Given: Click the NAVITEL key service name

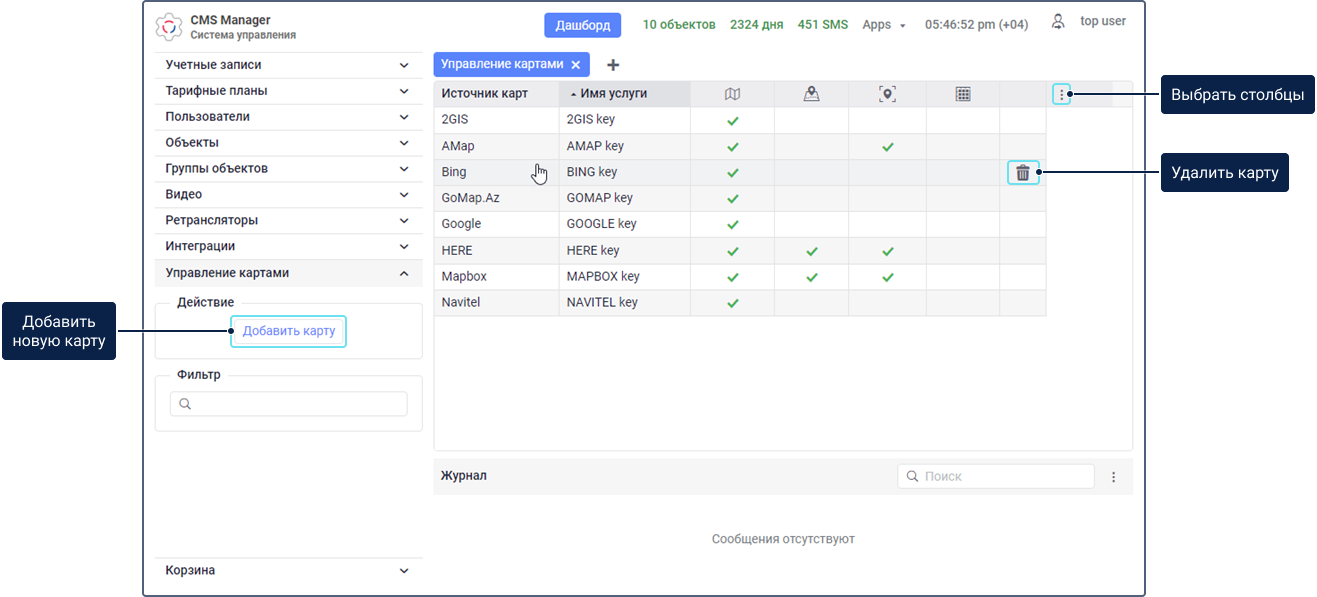Looking at the screenshot, I should (602, 303).
